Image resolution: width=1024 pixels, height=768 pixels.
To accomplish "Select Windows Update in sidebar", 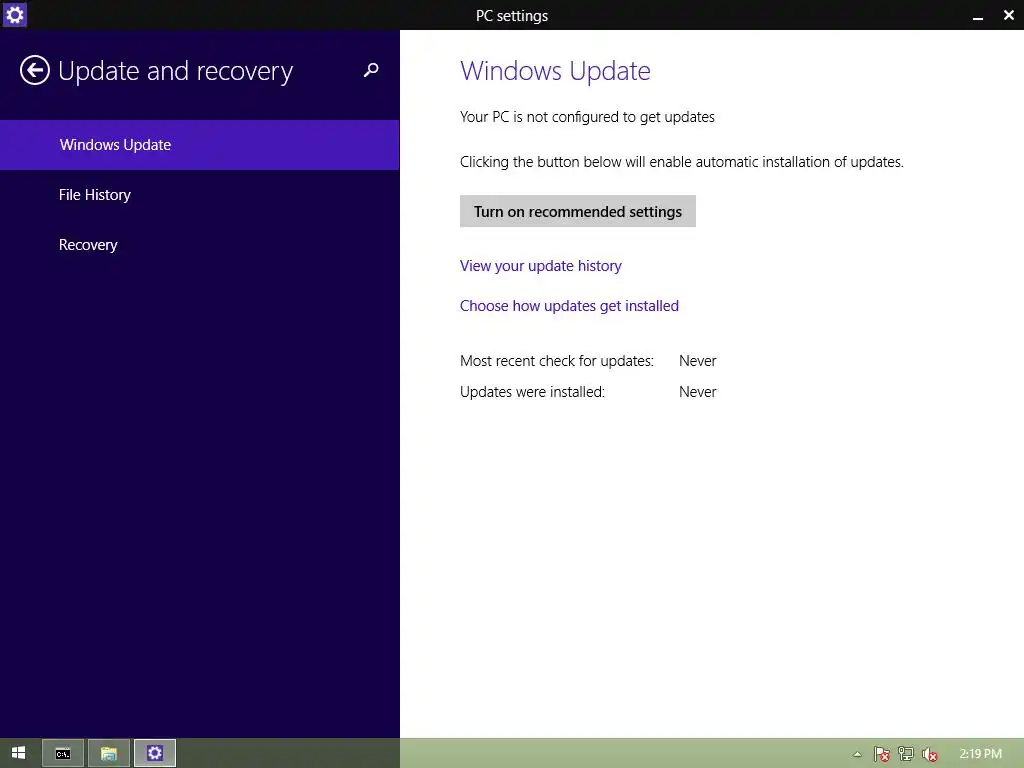I will 199,145.
